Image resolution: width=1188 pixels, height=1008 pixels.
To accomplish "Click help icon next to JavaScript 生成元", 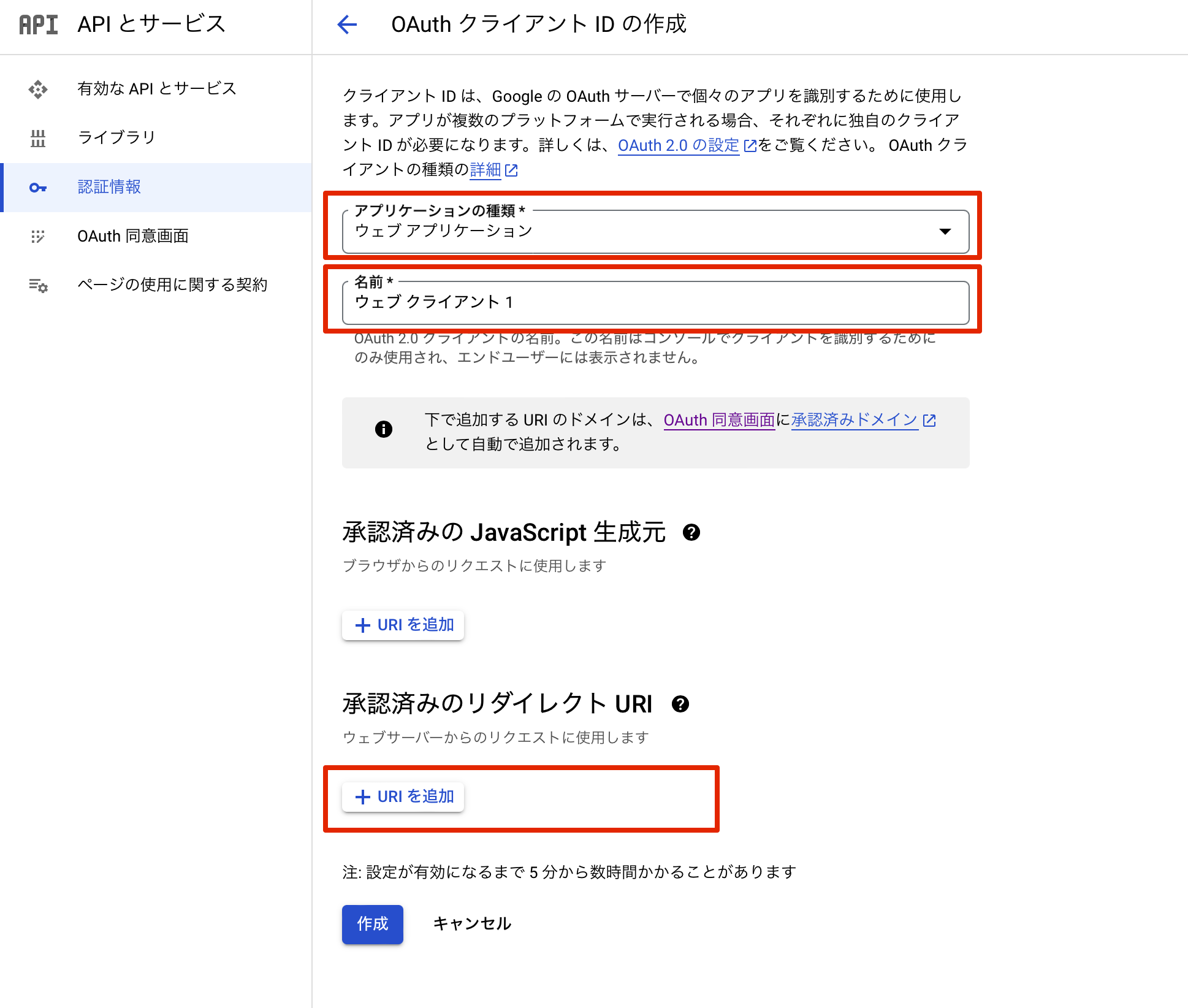I will pos(691,532).
